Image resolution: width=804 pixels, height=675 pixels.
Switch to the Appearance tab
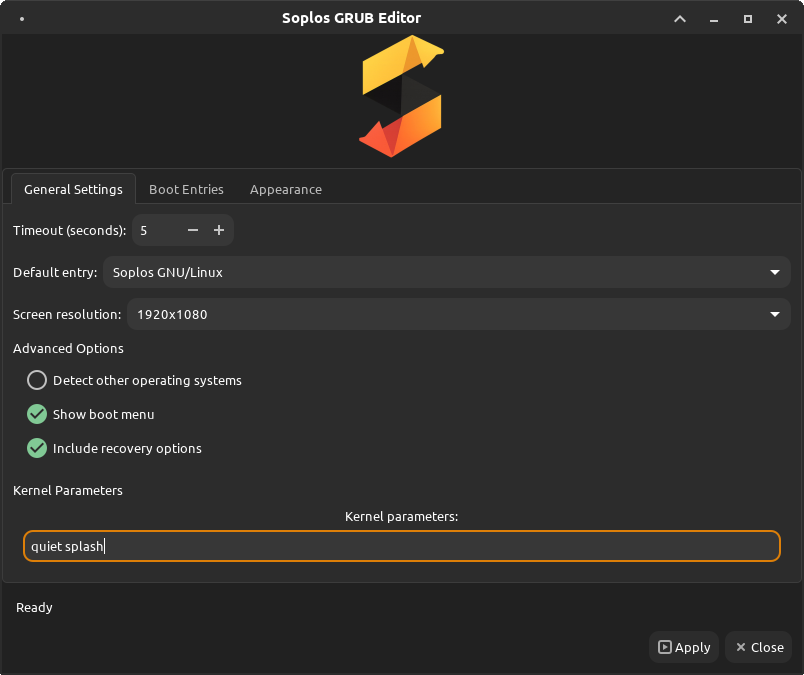click(x=286, y=189)
